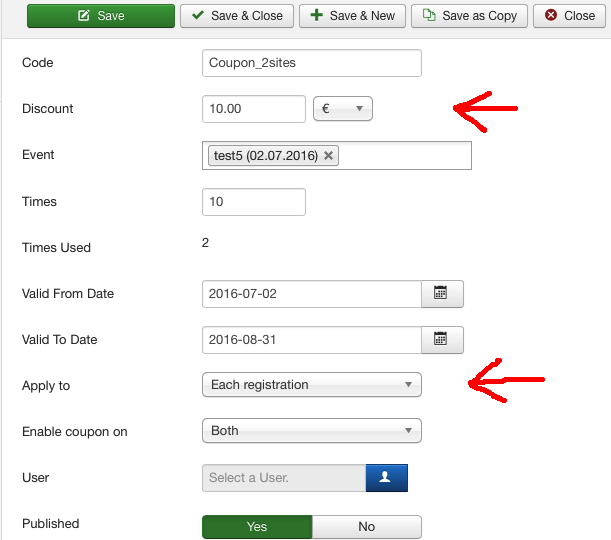Focus the Code input field

(311, 63)
